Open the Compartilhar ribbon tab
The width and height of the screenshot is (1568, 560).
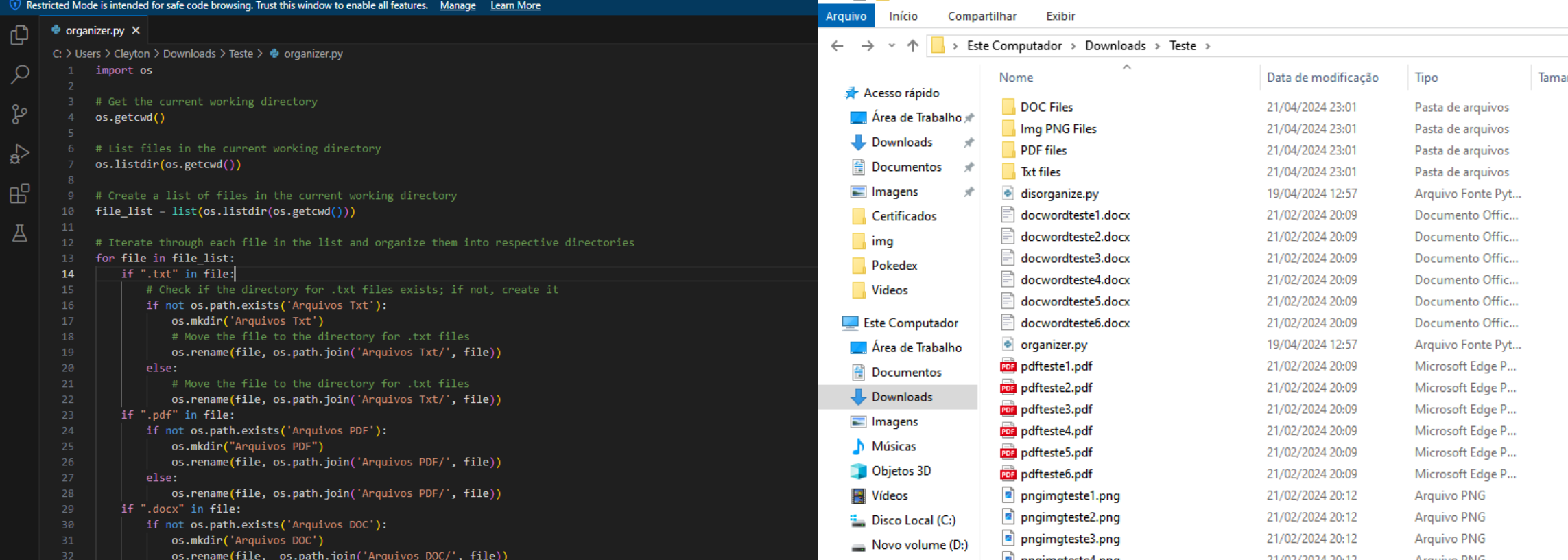(x=982, y=16)
